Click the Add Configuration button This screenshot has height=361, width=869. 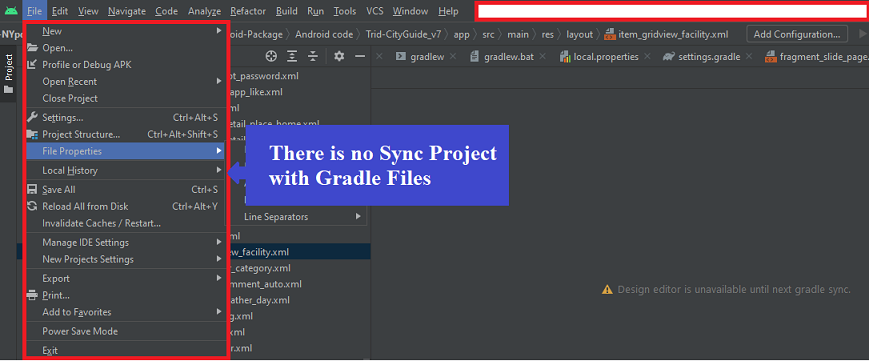click(x=797, y=34)
